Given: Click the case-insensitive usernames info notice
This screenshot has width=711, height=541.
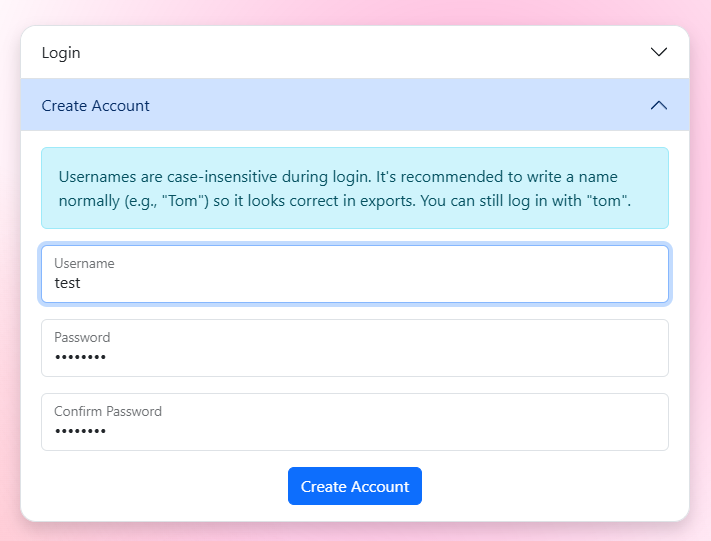Looking at the screenshot, I should point(355,188).
